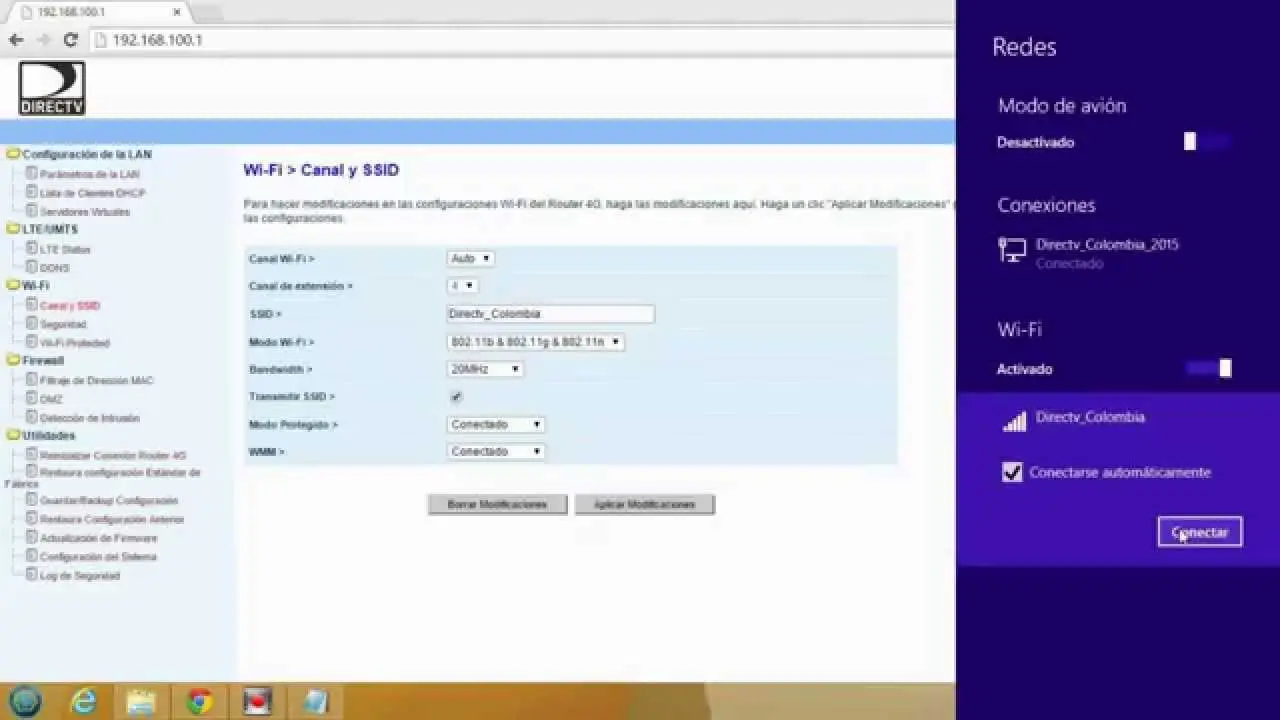Open the Bandwidth 20MHz dropdown
Screen dimensions: 1280x720
[x=485, y=369]
